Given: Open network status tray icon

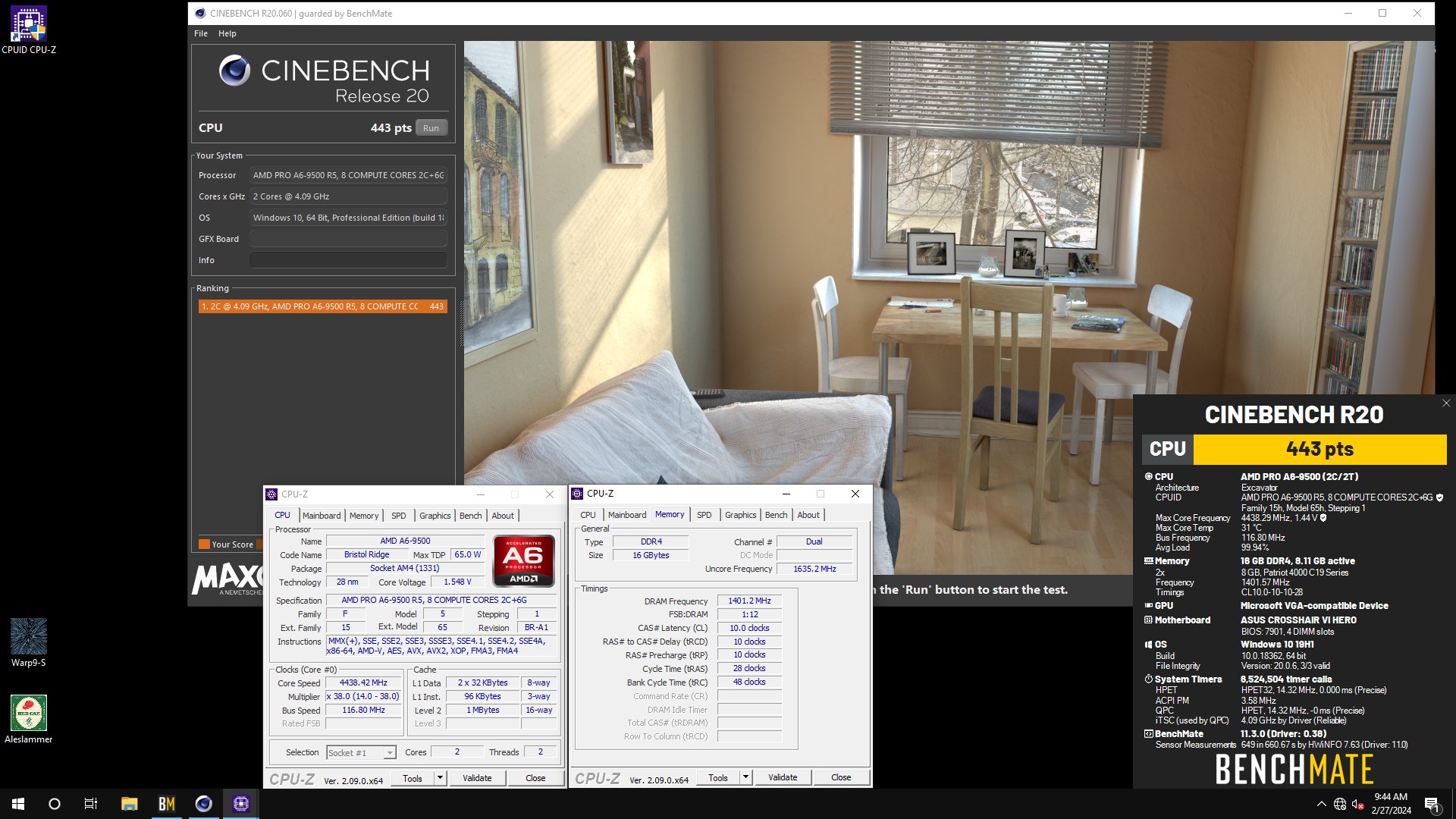Looking at the screenshot, I should tap(1340, 804).
